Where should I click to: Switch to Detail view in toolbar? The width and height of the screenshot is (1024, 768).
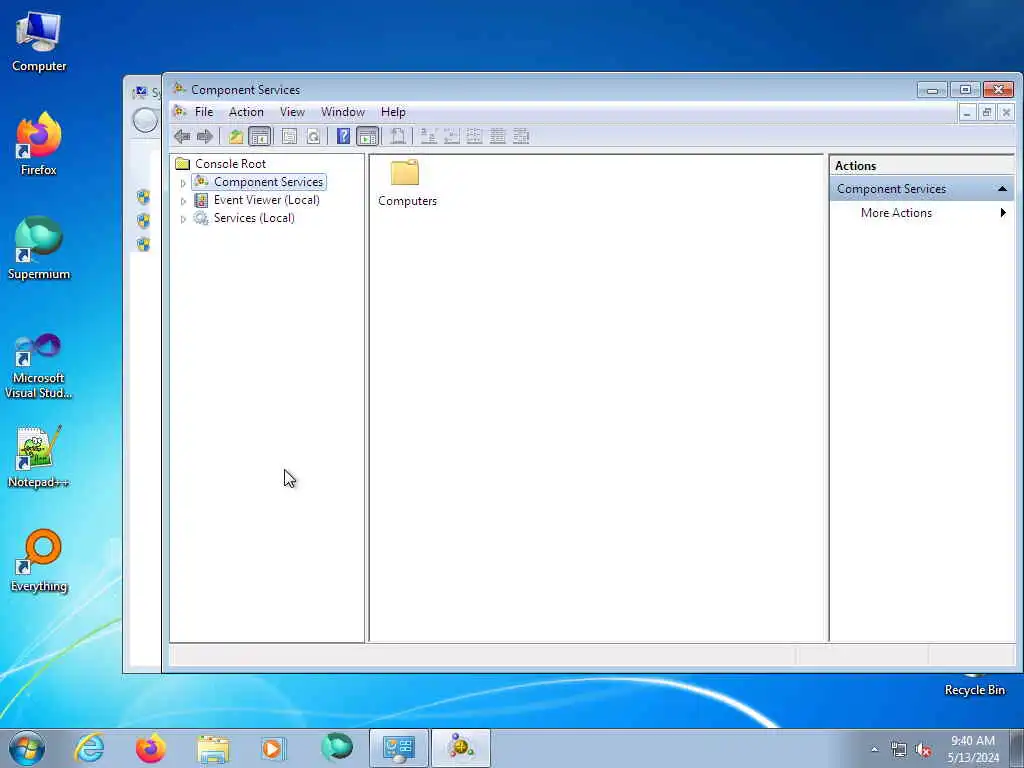coord(498,136)
